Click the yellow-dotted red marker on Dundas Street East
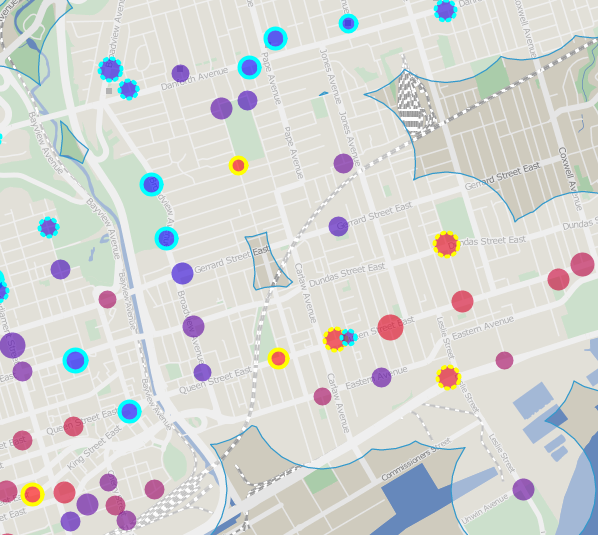Viewport: 598px width, 535px height. 446,244
